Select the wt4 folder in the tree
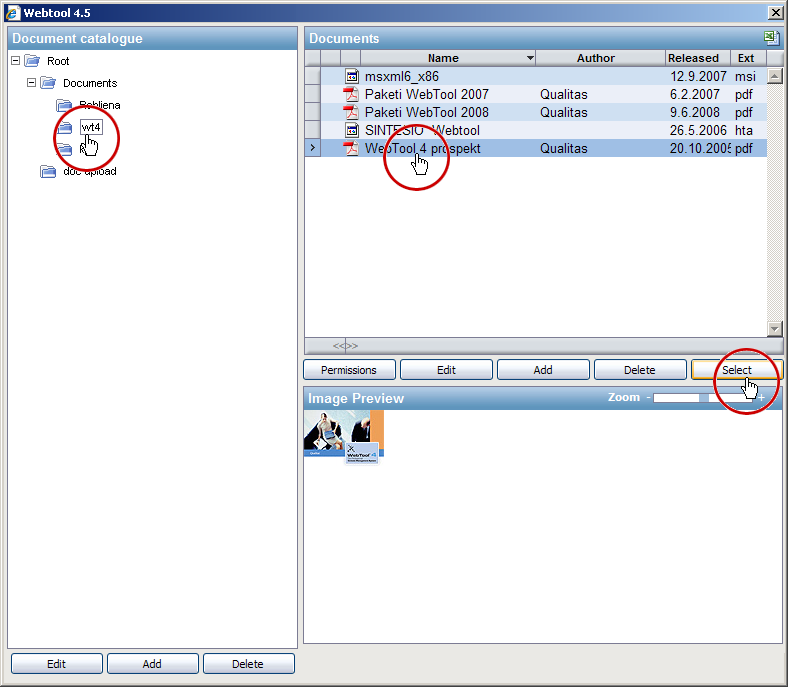This screenshot has width=788, height=687. coord(91,127)
